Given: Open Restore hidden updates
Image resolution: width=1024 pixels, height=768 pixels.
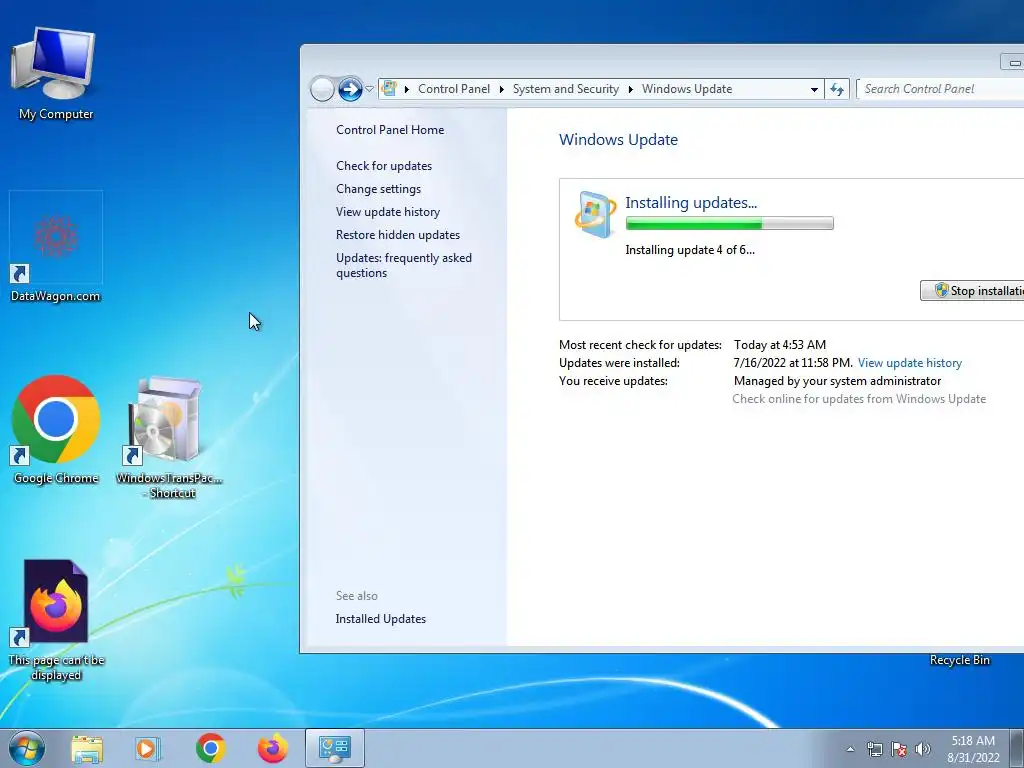Looking at the screenshot, I should pyautogui.click(x=398, y=234).
